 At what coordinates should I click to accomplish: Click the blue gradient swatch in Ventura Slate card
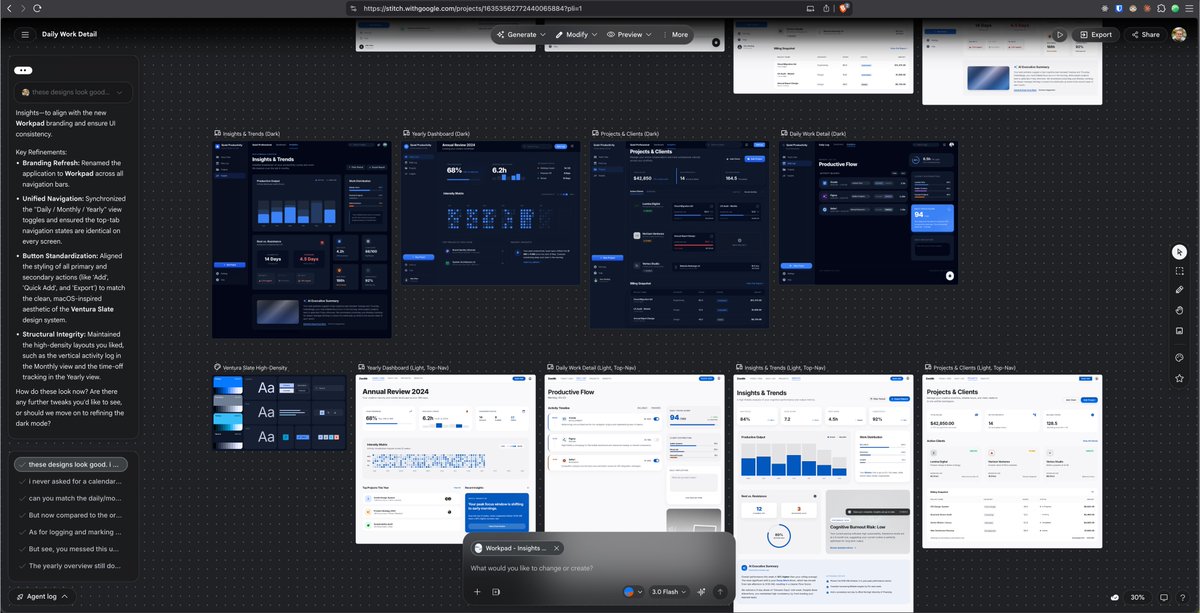227,387
